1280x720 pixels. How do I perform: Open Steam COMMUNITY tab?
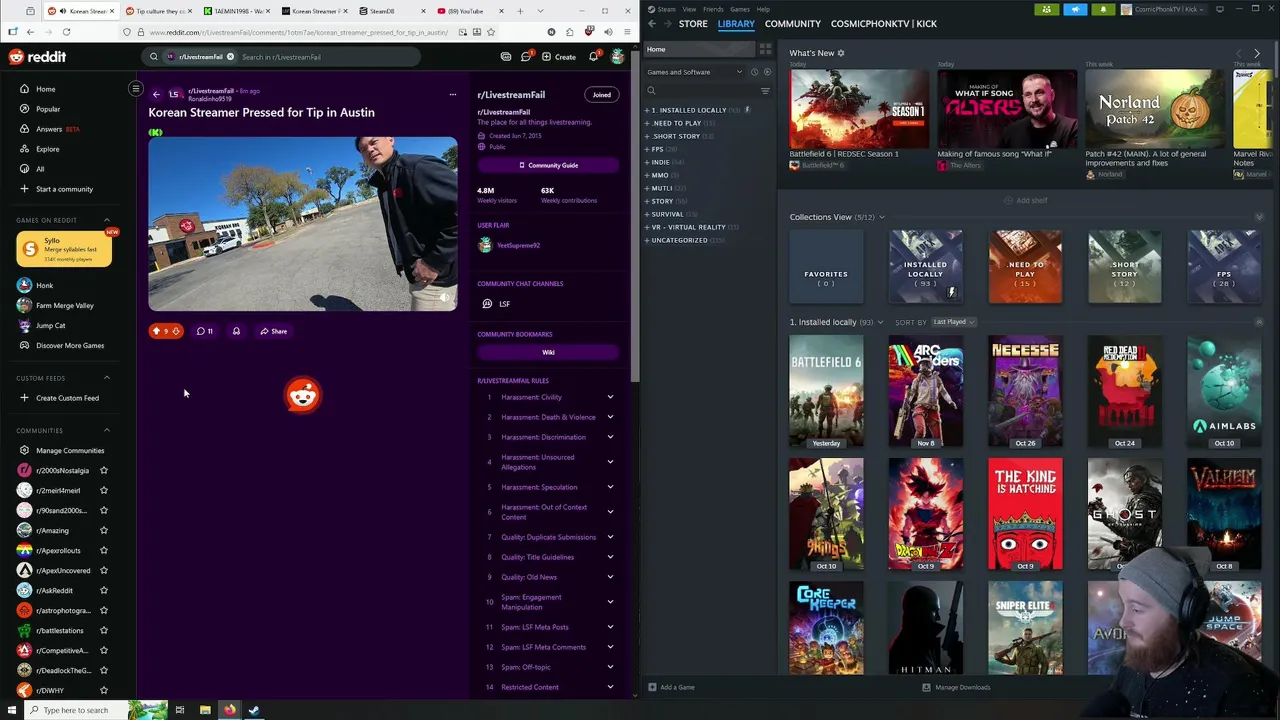point(792,23)
